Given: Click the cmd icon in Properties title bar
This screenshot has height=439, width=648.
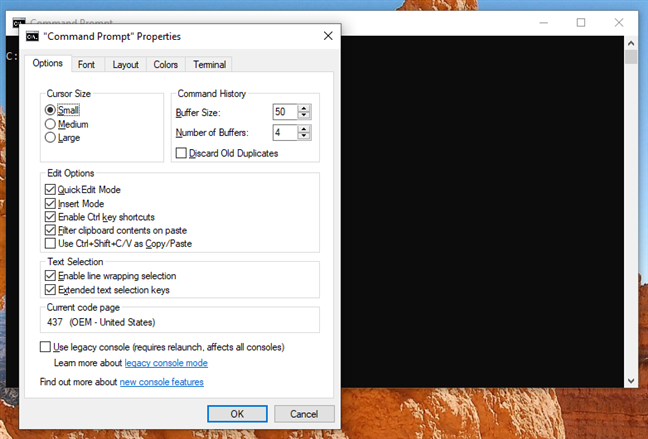Looking at the screenshot, I should click(32, 36).
